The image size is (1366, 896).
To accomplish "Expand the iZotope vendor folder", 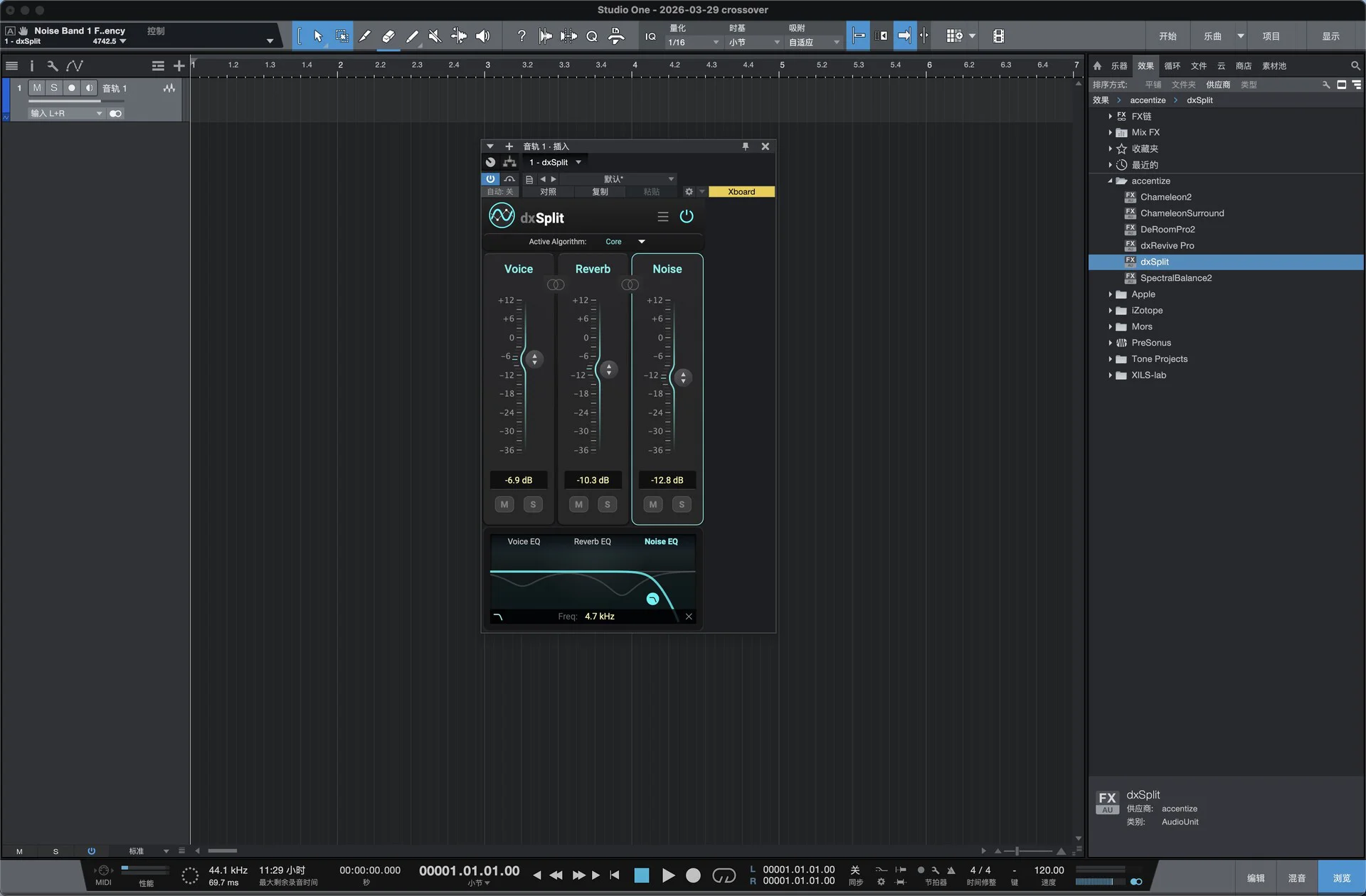I will point(1110,311).
